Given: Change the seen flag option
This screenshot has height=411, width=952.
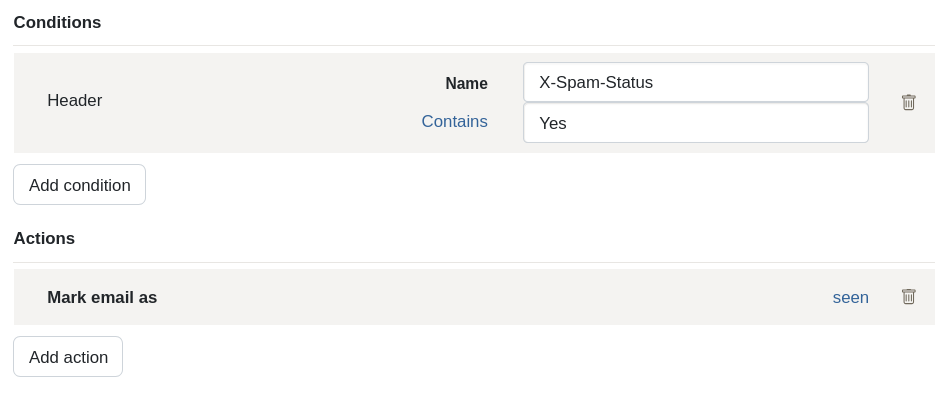Looking at the screenshot, I should tap(850, 297).
